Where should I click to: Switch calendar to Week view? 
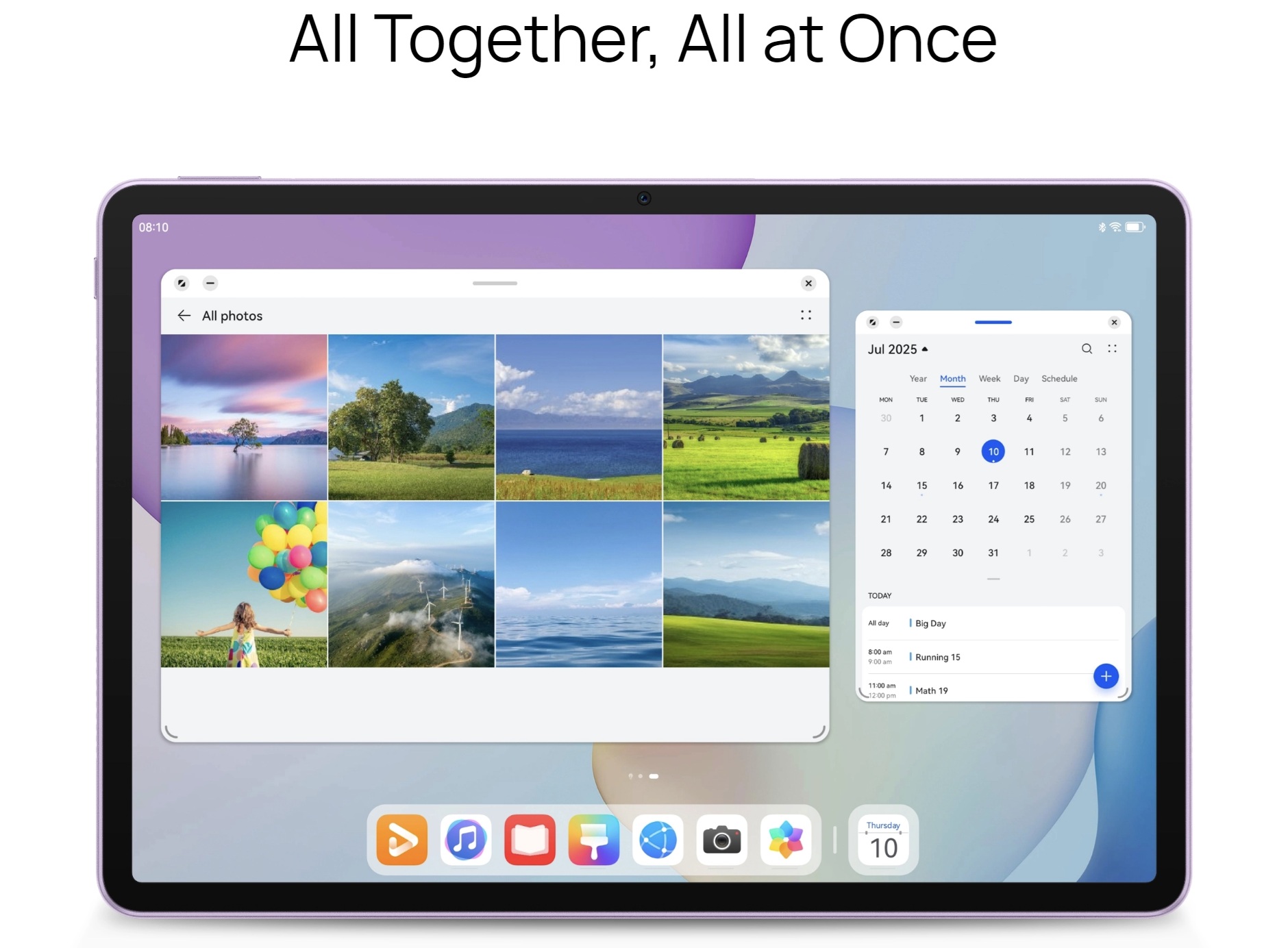click(989, 379)
